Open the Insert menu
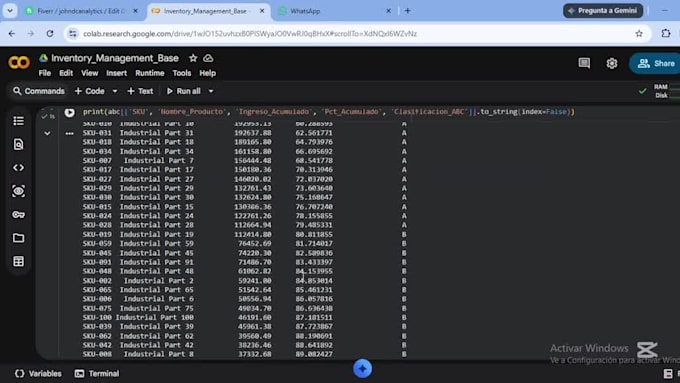Image resolution: width=680 pixels, height=383 pixels. [x=117, y=73]
